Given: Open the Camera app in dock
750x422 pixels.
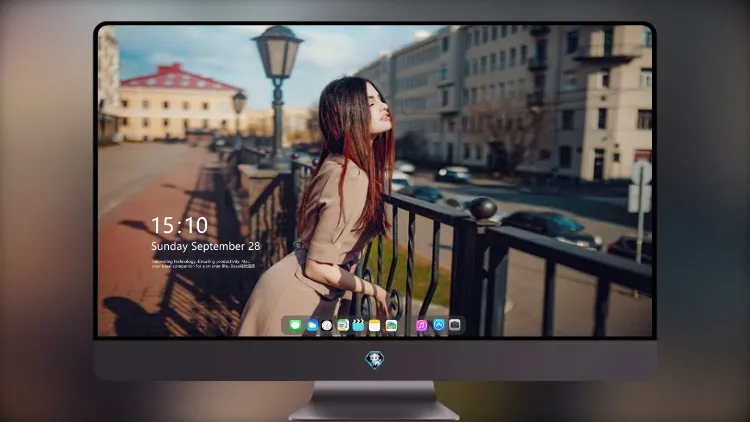Looking at the screenshot, I should [454, 325].
